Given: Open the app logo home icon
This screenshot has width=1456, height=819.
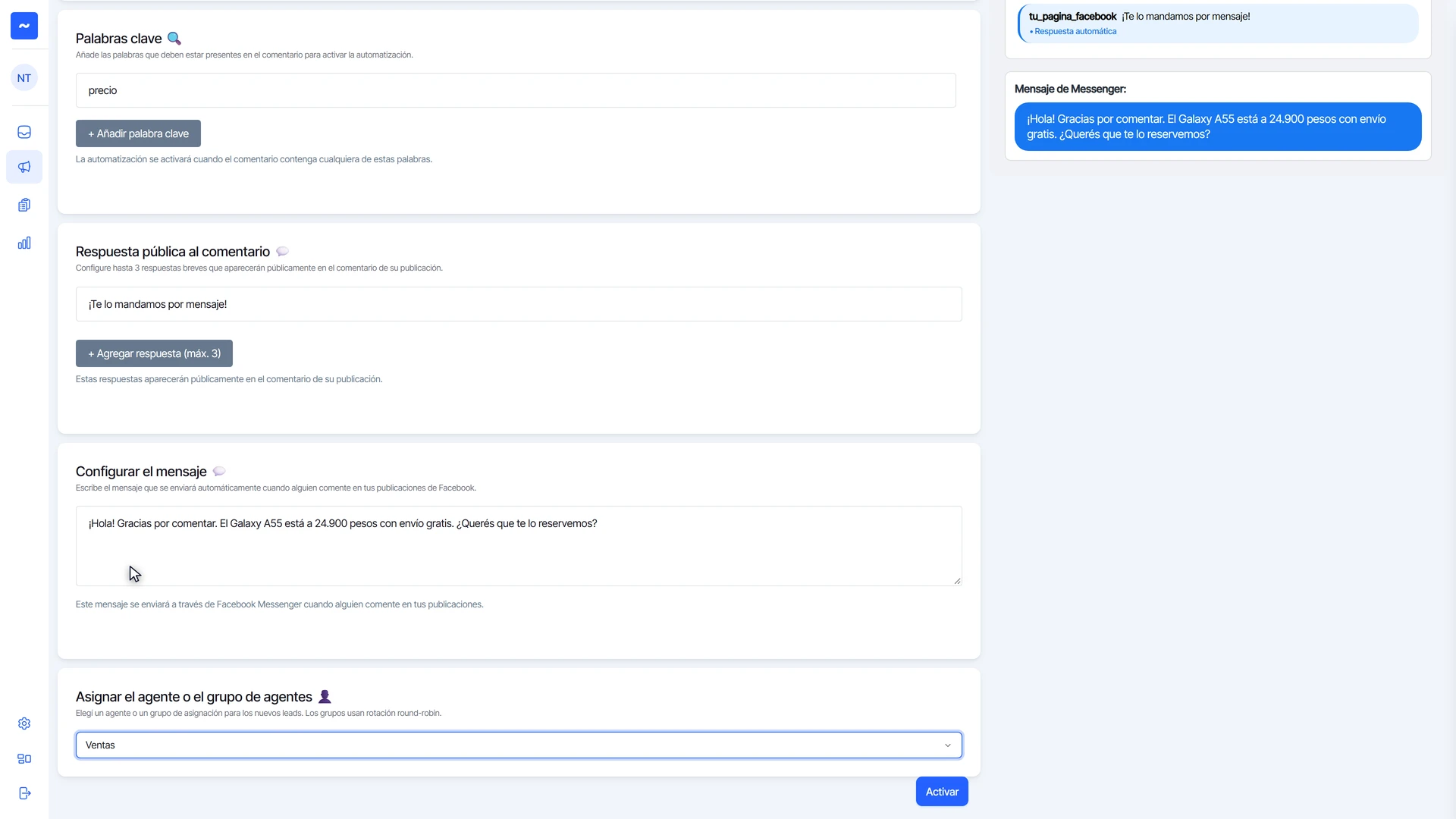Looking at the screenshot, I should [x=24, y=26].
